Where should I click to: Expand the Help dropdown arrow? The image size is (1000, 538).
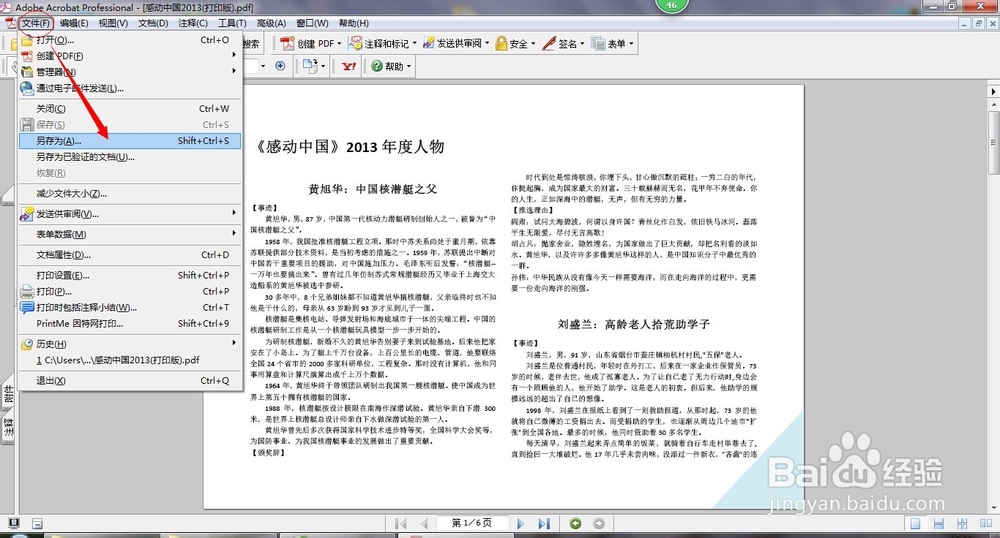409,66
